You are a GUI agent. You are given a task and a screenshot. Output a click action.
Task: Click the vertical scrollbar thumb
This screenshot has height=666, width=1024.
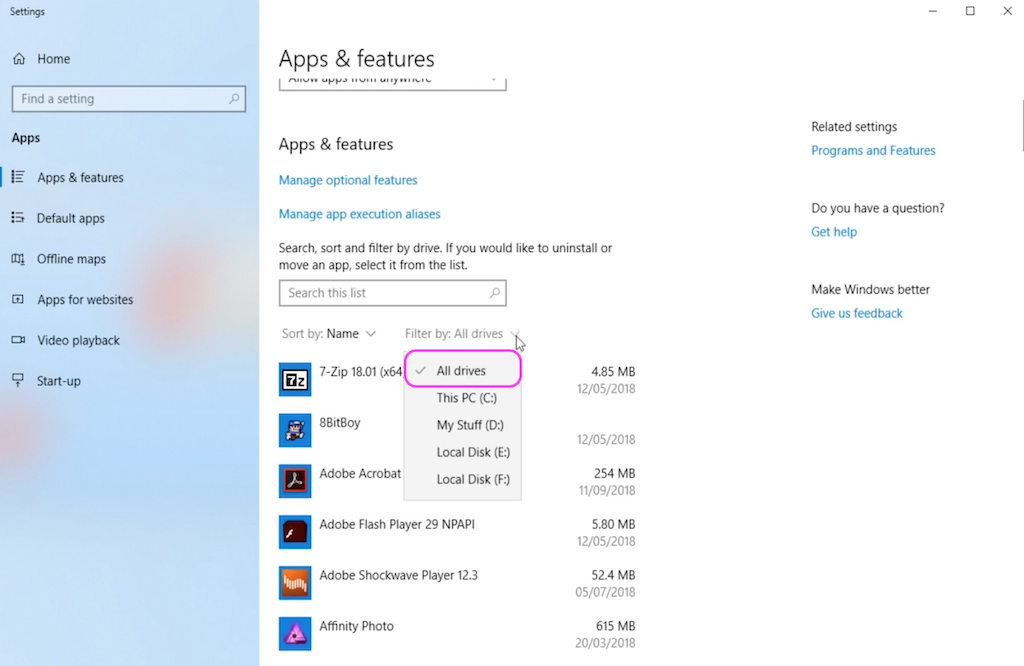click(1021, 125)
